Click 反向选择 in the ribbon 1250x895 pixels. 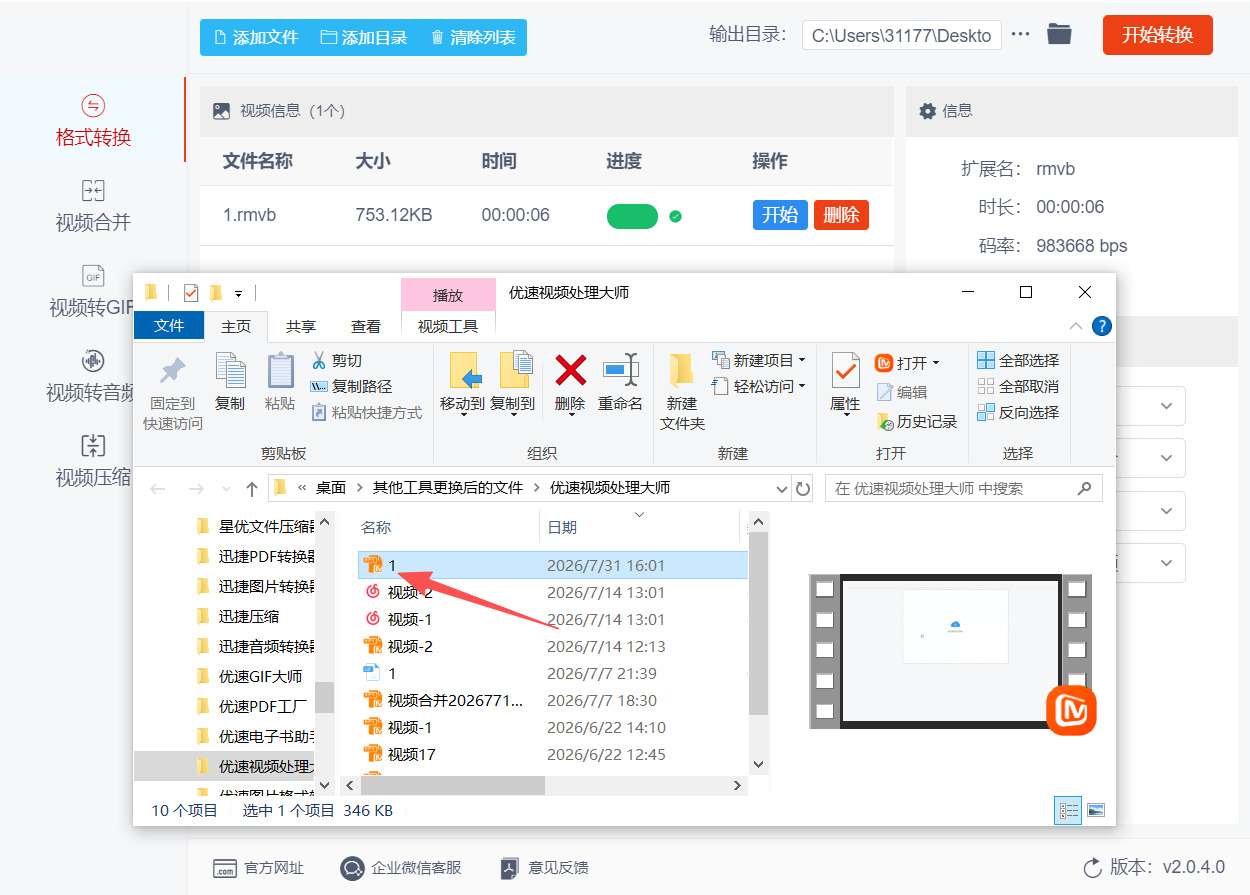pyautogui.click(x=1018, y=412)
